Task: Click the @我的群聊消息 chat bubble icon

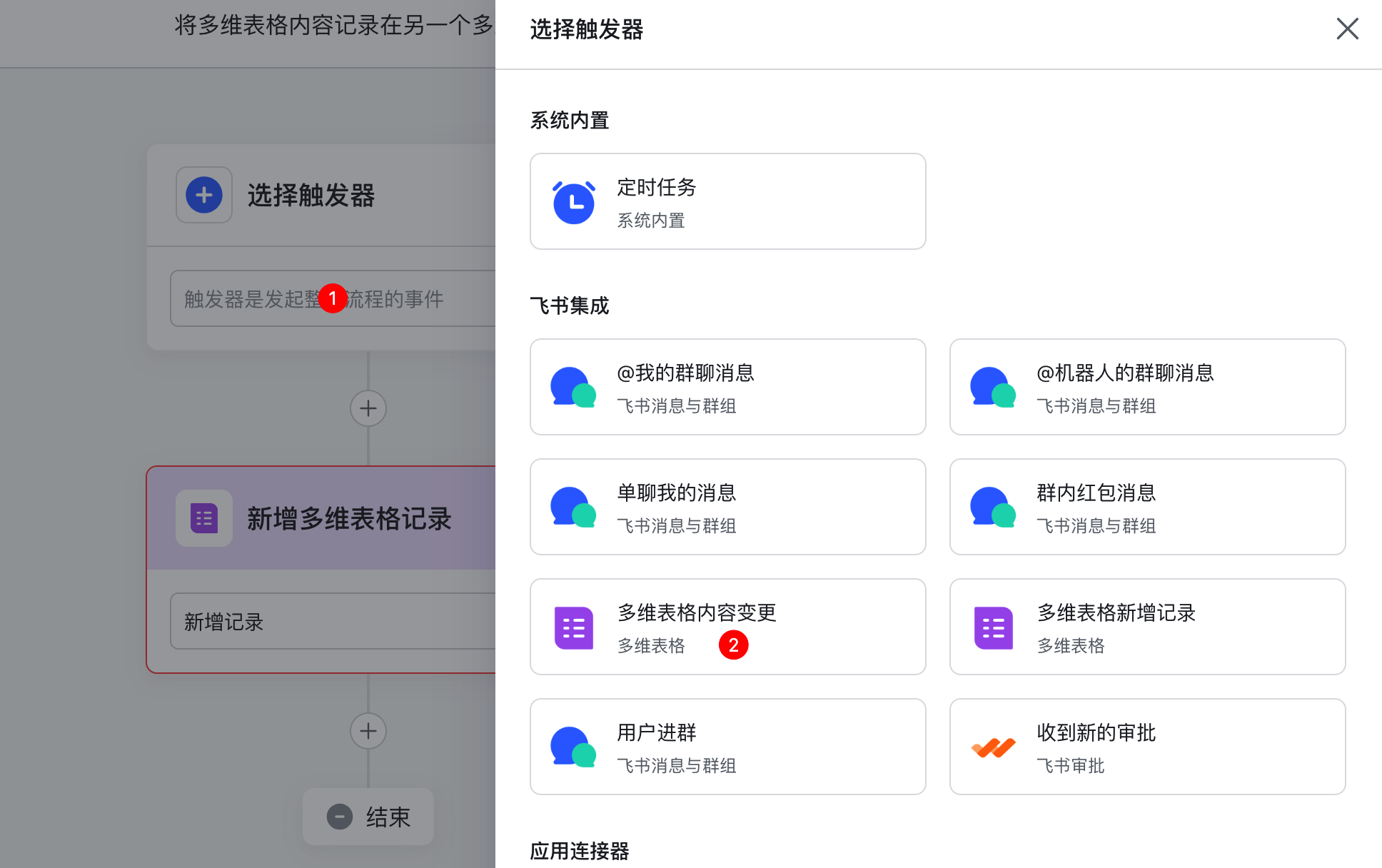Action: [x=573, y=388]
